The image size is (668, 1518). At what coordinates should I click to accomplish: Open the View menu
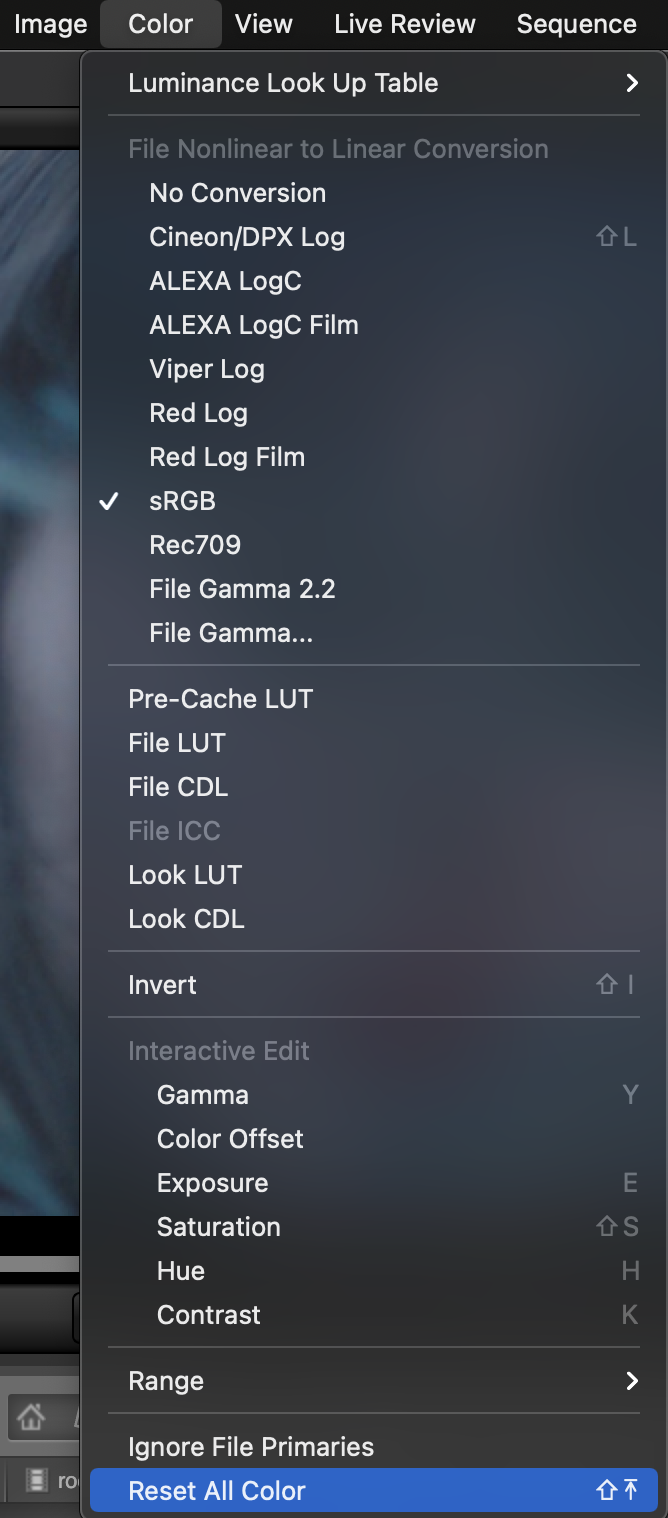[x=264, y=24]
